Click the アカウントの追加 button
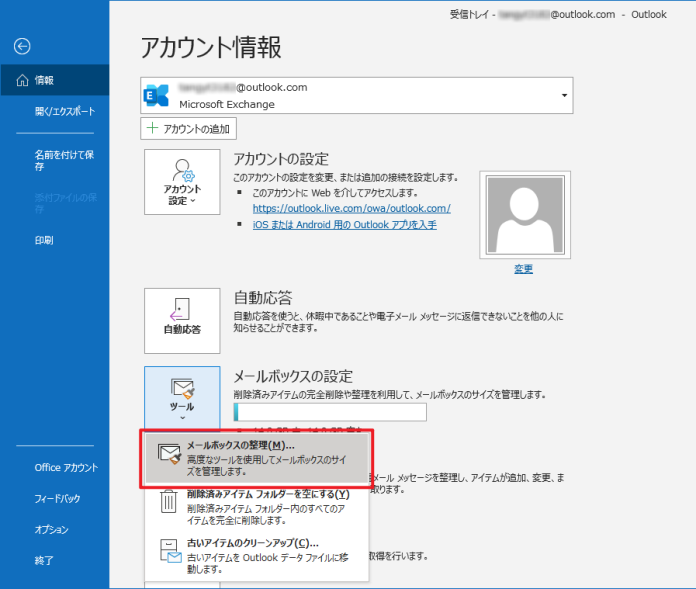696x589 pixels. point(189,128)
